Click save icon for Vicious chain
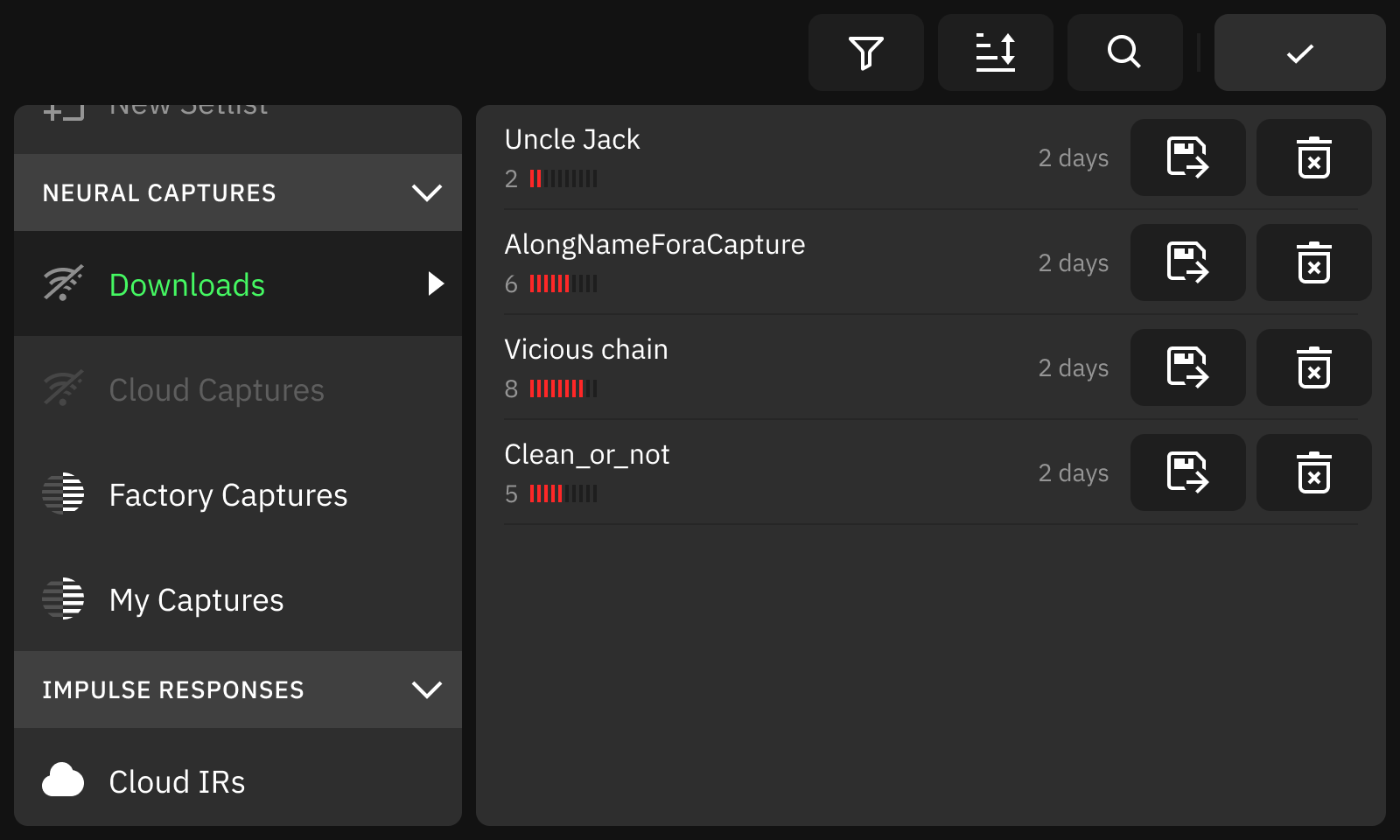The image size is (1400, 840). [x=1187, y=367]
